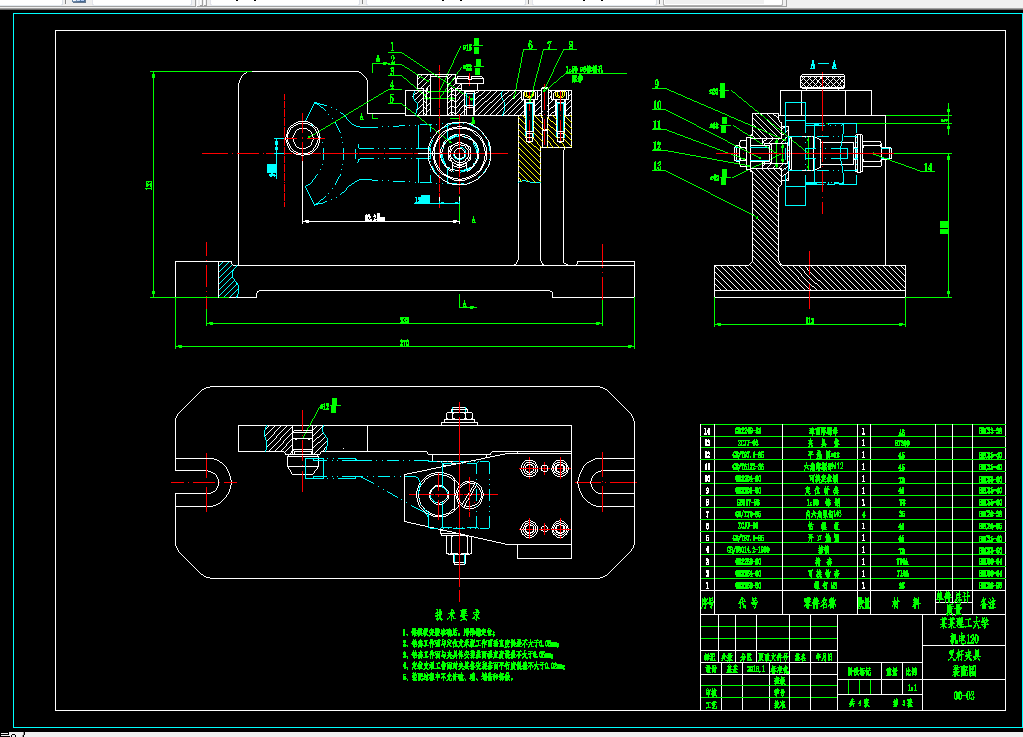Click the 备注 column header

point(988,604)
